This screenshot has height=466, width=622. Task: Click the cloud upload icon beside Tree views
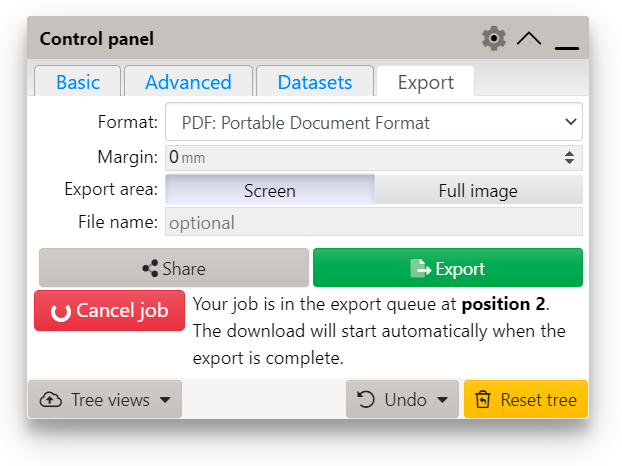click(51, 400)
